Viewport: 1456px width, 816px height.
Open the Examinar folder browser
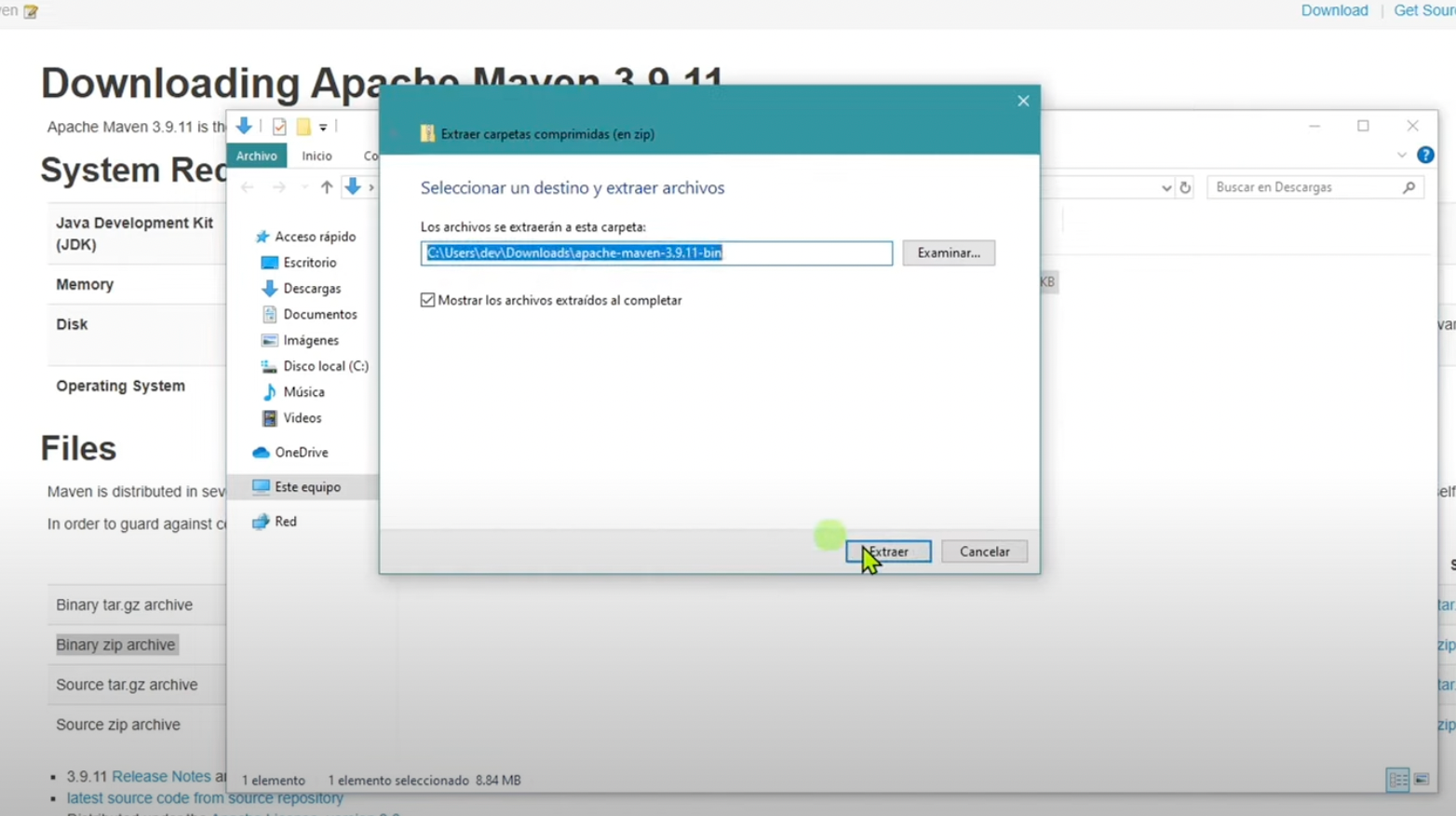[x=948, y=252]
